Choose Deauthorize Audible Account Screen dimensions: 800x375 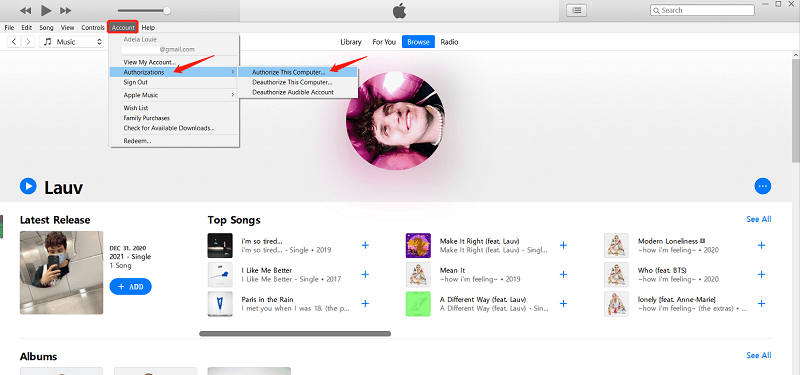coord(298,92)
